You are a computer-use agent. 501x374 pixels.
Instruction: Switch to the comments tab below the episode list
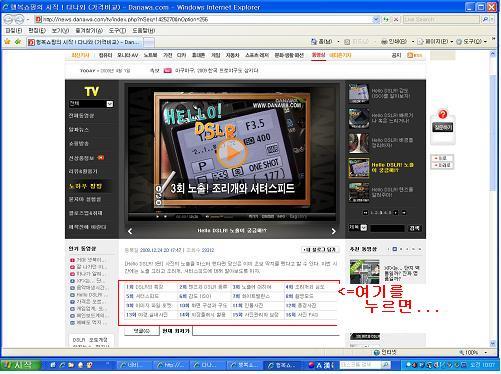tap(142, 331)
